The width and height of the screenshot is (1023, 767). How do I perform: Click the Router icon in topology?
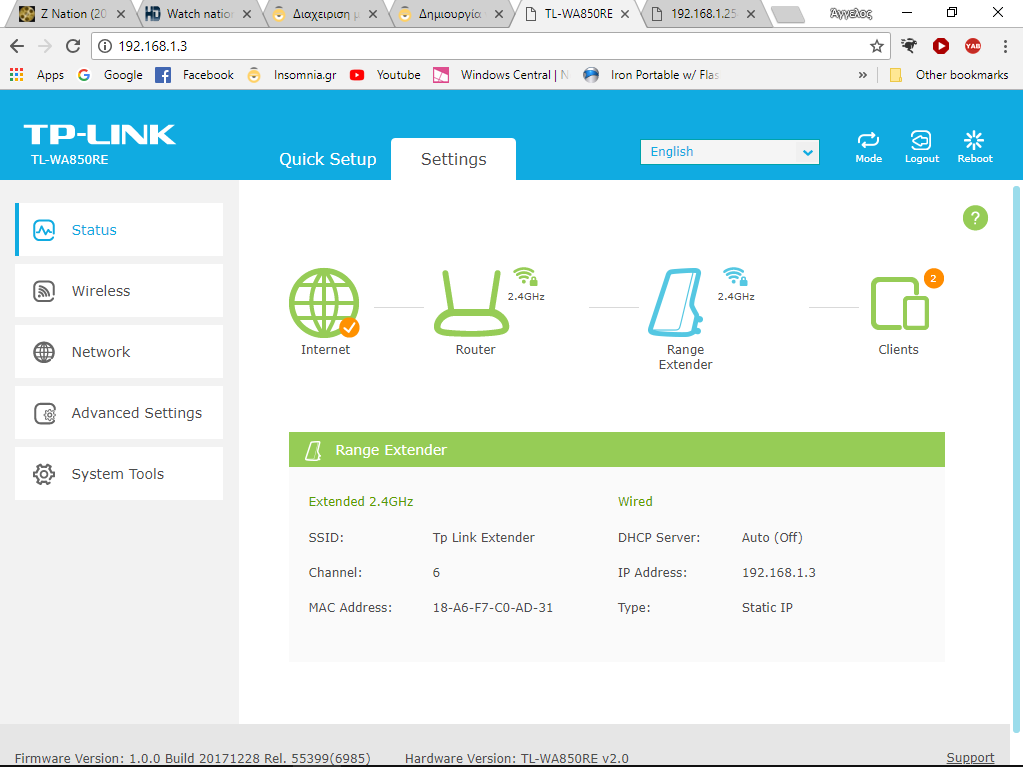(x=472, y=303)
